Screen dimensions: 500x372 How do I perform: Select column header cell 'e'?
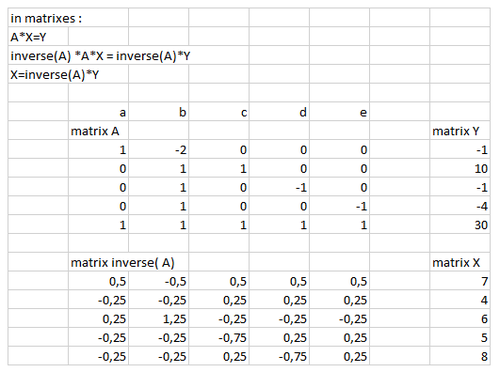point(339,112)
